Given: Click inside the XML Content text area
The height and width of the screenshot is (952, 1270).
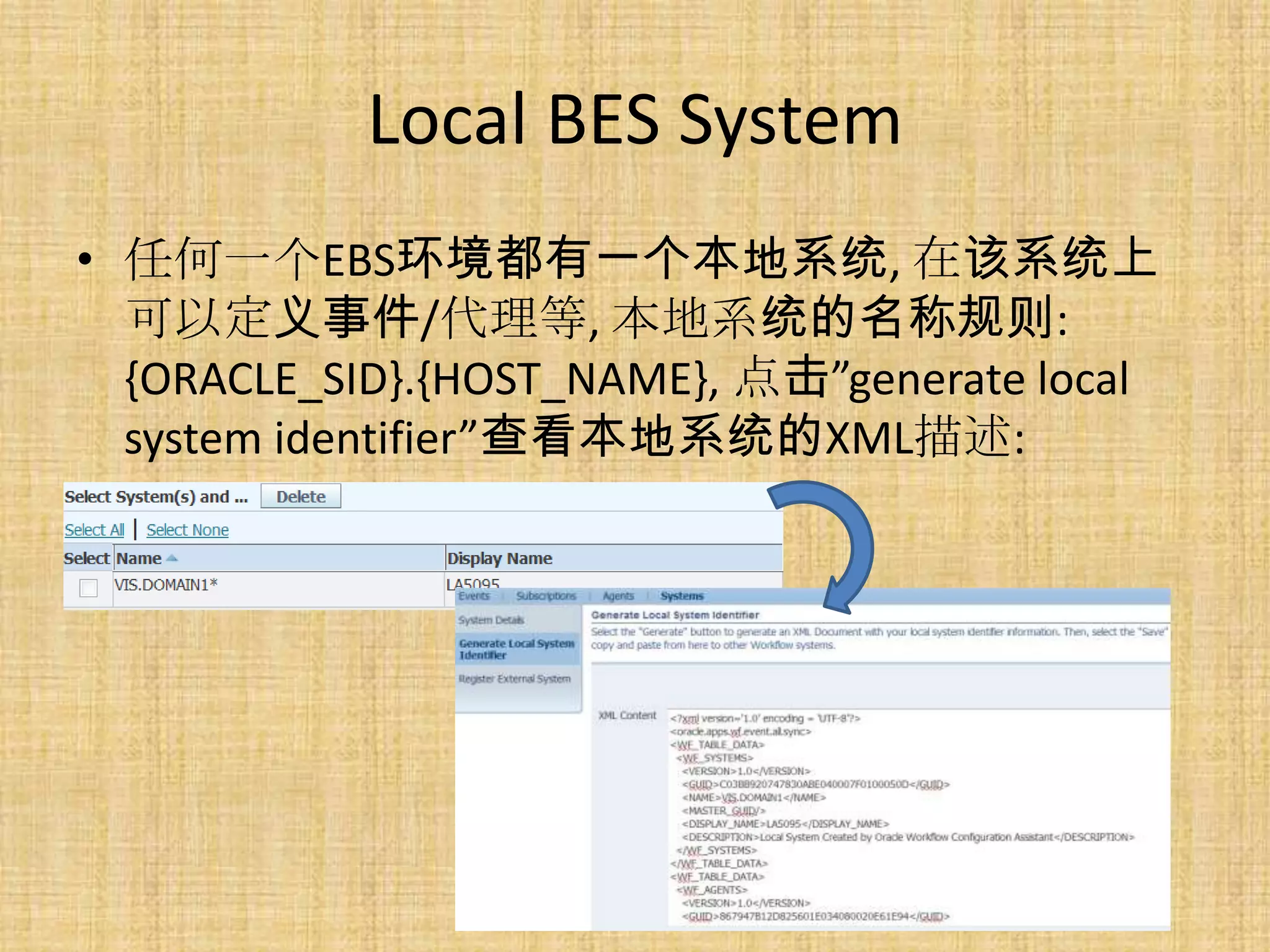Looking at the screenshot, I should (919, 817).
